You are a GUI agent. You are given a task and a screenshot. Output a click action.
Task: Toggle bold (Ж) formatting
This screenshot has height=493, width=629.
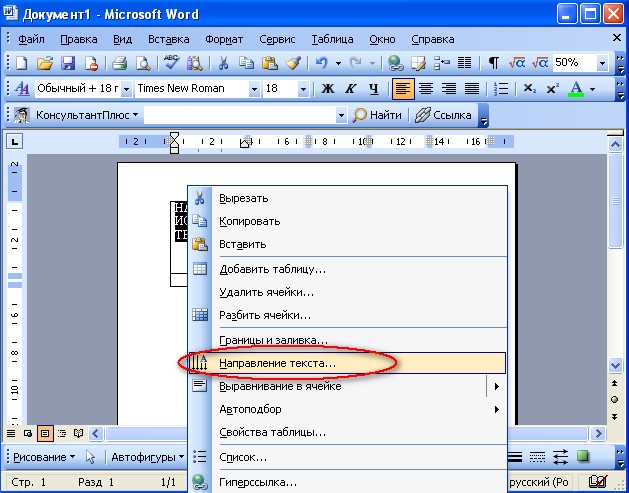tap(327, 88)
